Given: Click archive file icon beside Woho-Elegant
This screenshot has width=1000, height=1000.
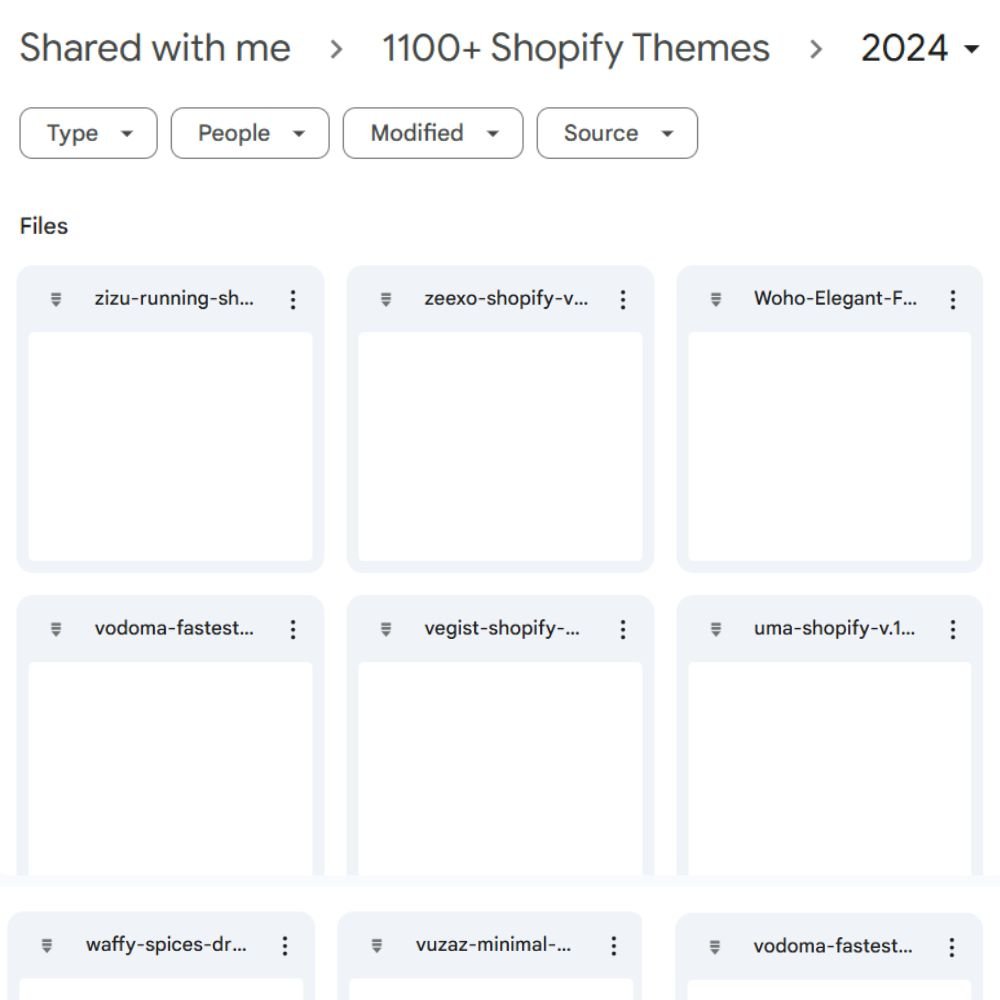Looking at the screenshot, I should click(x=716, y=299).
